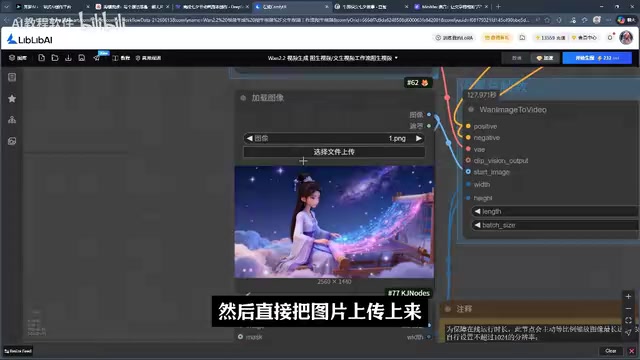Click the Resize Feed button at bottom left

pyautogui.click(x=18, y=351)
